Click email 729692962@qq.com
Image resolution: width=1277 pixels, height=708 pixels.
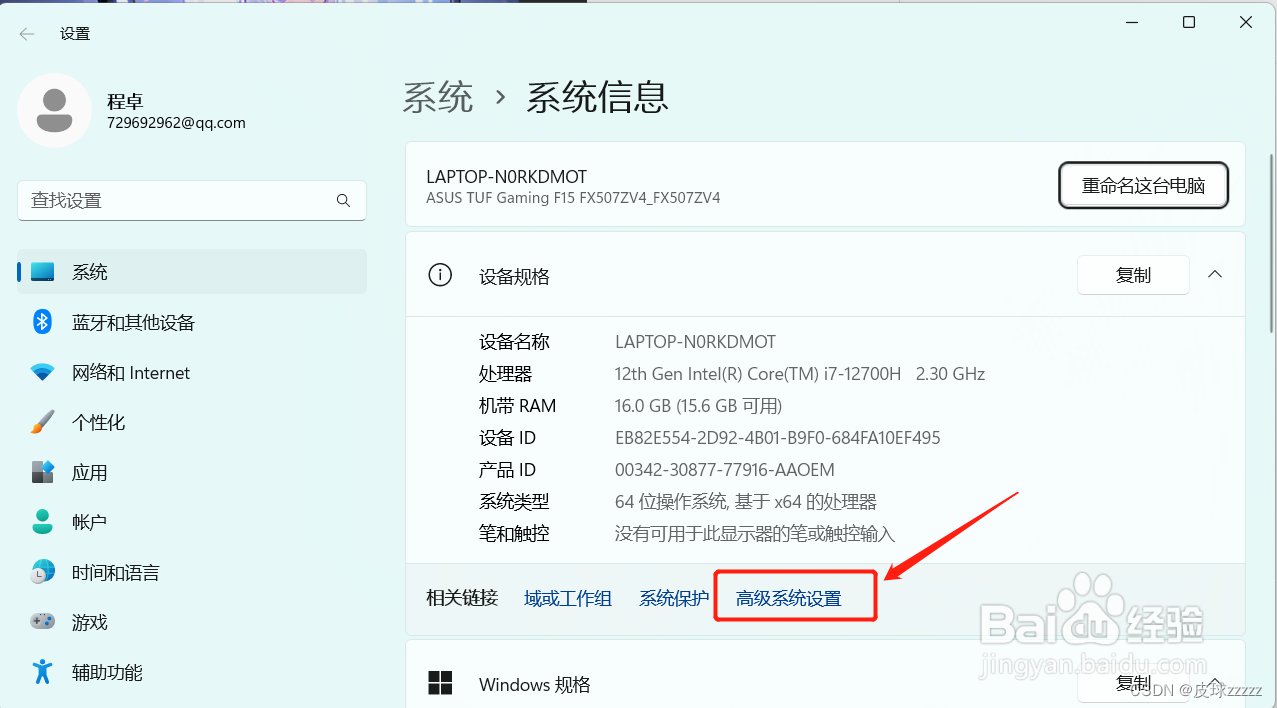176,123
